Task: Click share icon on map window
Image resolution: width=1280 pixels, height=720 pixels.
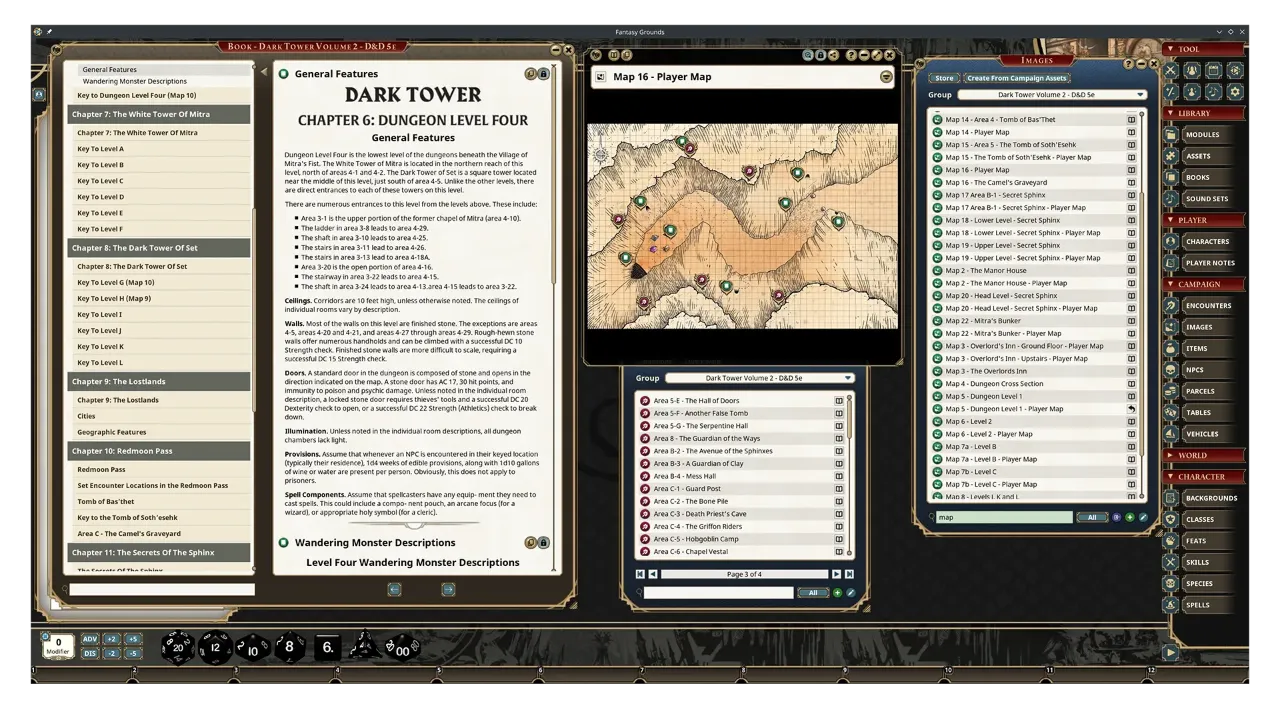Action: click(x=834, y=55)
